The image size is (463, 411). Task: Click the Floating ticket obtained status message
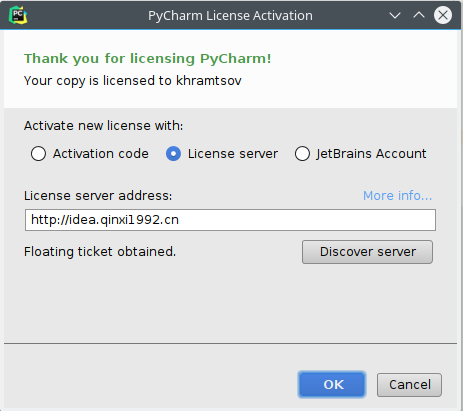point(100,252)
